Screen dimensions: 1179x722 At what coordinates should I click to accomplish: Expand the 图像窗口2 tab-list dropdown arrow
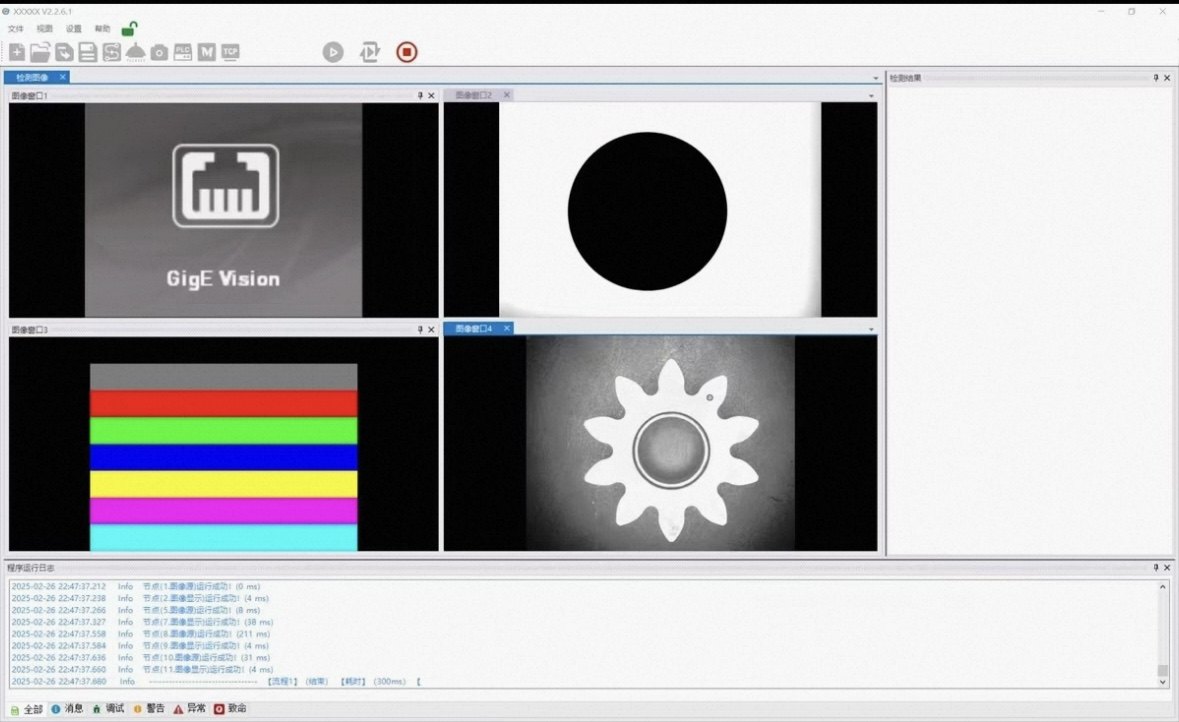871,96
